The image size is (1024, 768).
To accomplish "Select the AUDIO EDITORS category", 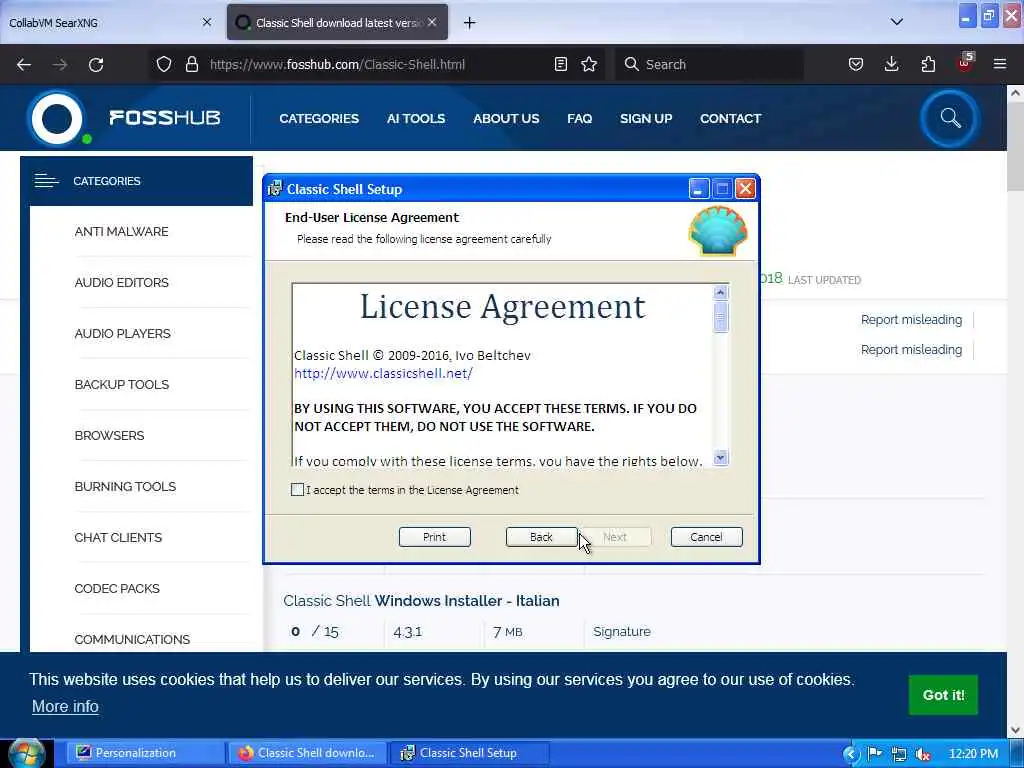I will click(x=121, y=283).
